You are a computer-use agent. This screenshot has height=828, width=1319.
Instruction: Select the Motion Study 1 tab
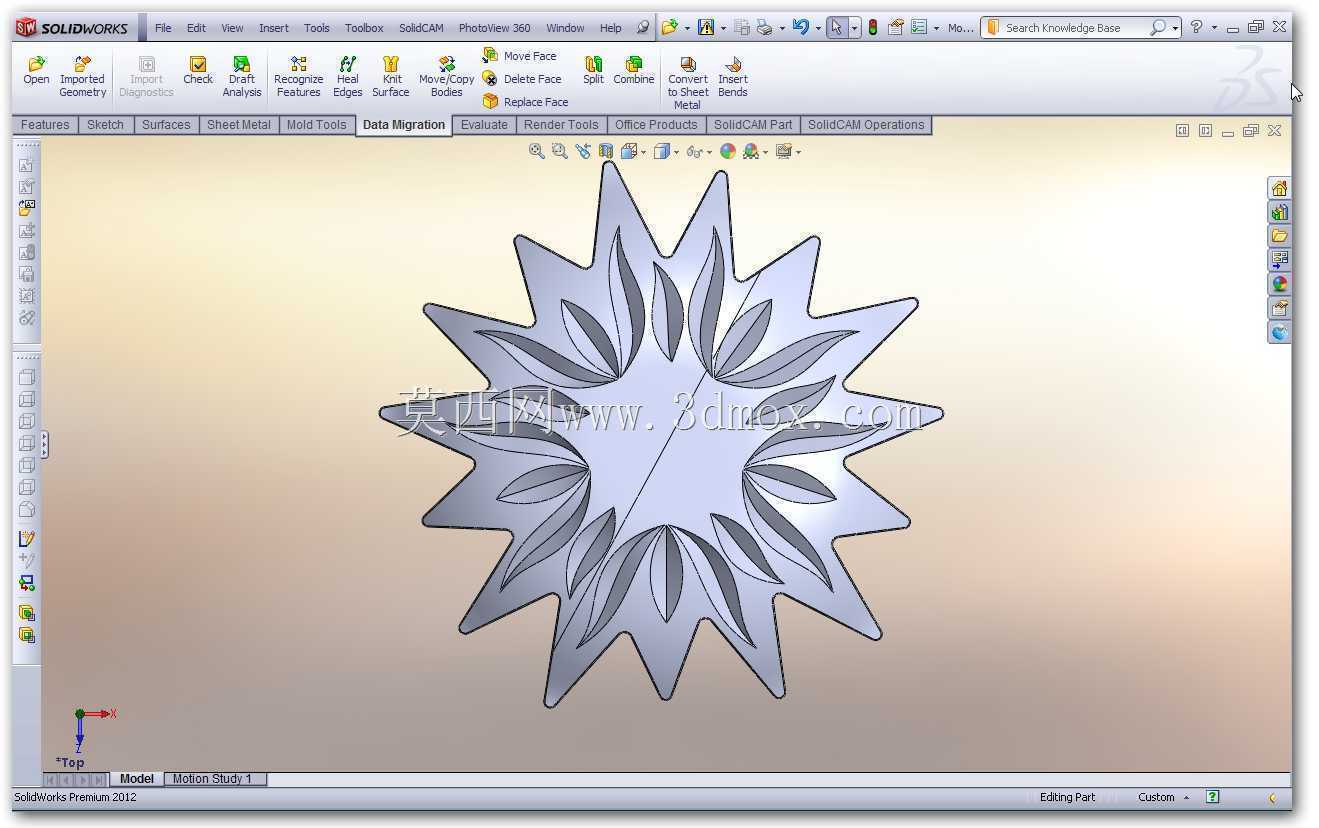(x=213, y=779)
